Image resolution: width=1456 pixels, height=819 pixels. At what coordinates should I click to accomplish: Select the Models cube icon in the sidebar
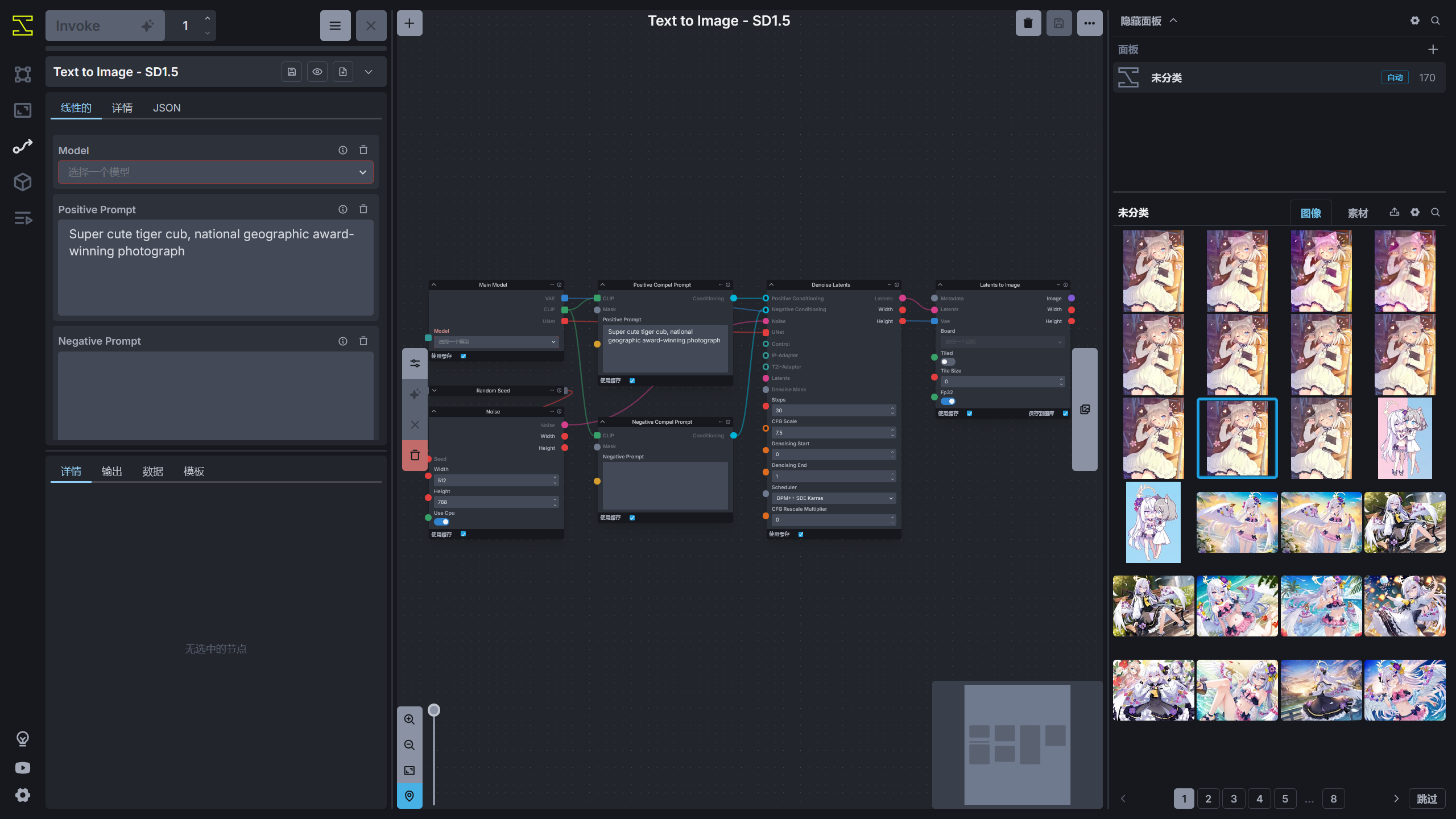point(23,182)
